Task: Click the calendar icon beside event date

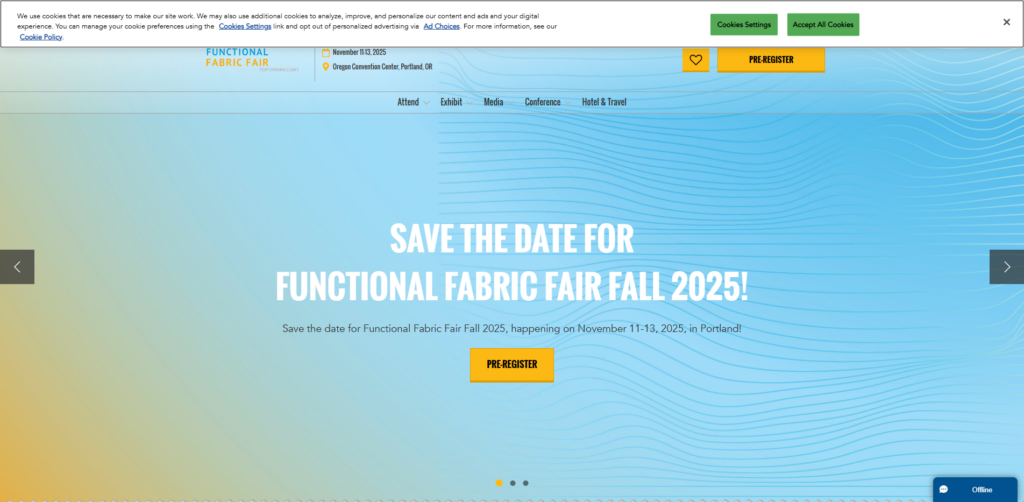Action: pyautogui.click(x=326, y=52)
